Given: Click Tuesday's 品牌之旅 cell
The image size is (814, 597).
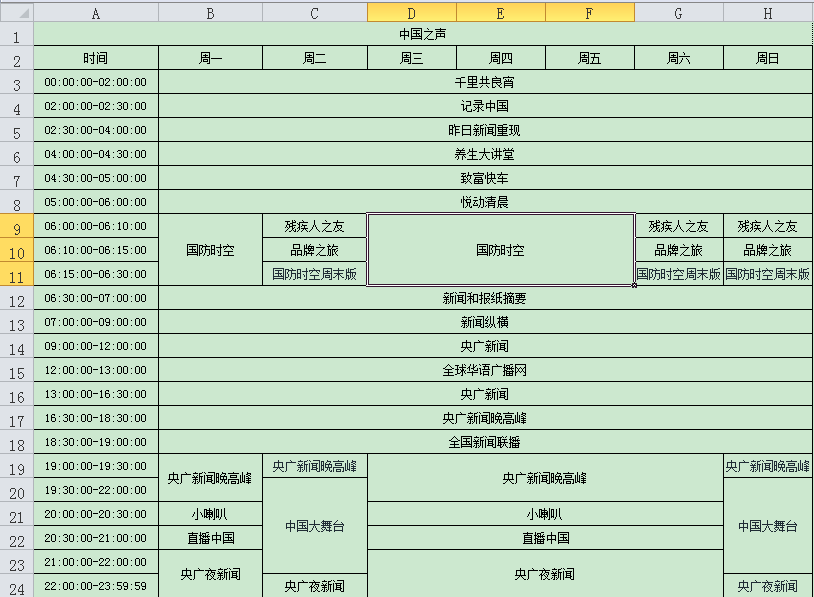Looking at the screenshot, I should pos(315,250).
